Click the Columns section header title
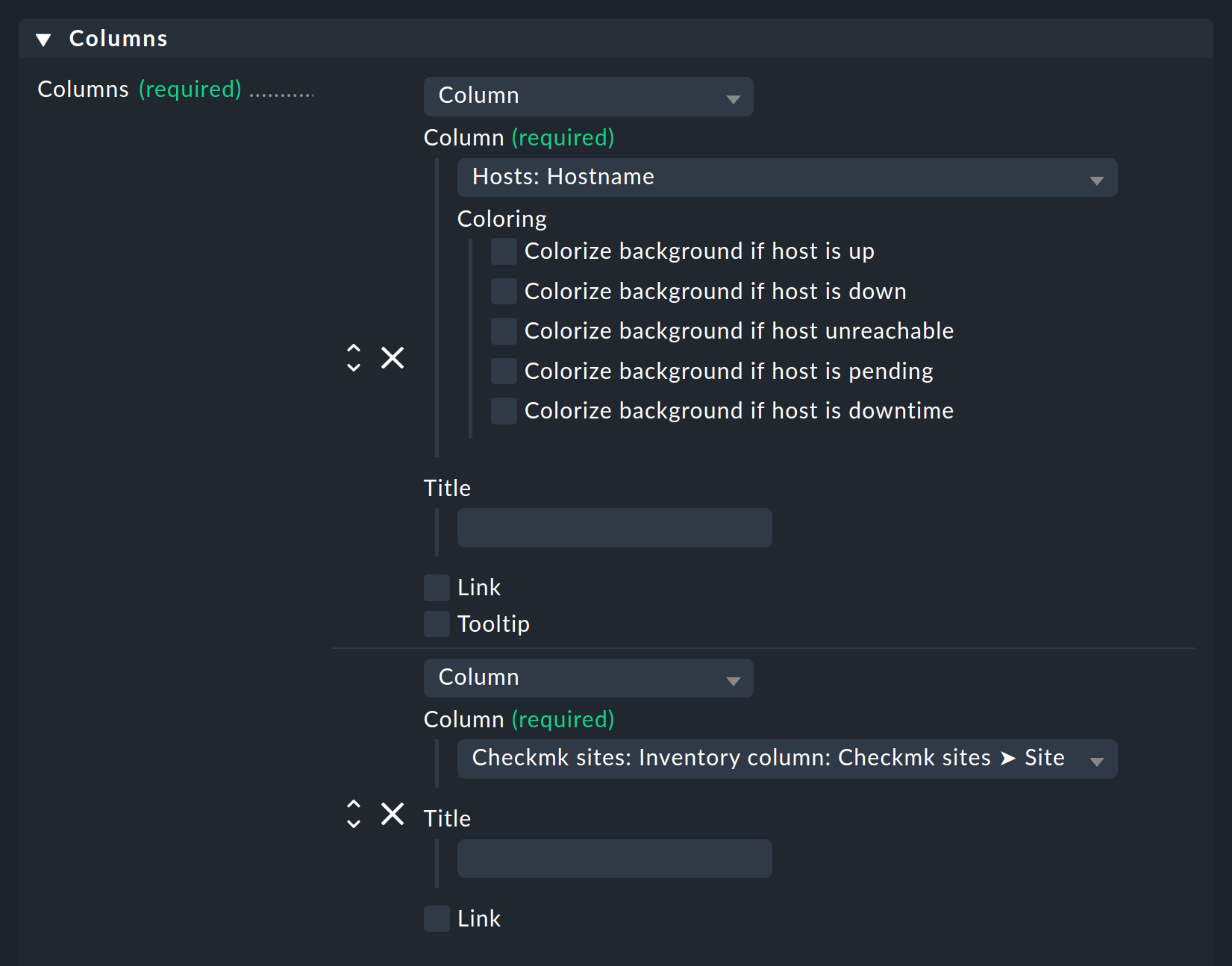The width and height of the screenshot is (1232, 966). tap(118, 39)
